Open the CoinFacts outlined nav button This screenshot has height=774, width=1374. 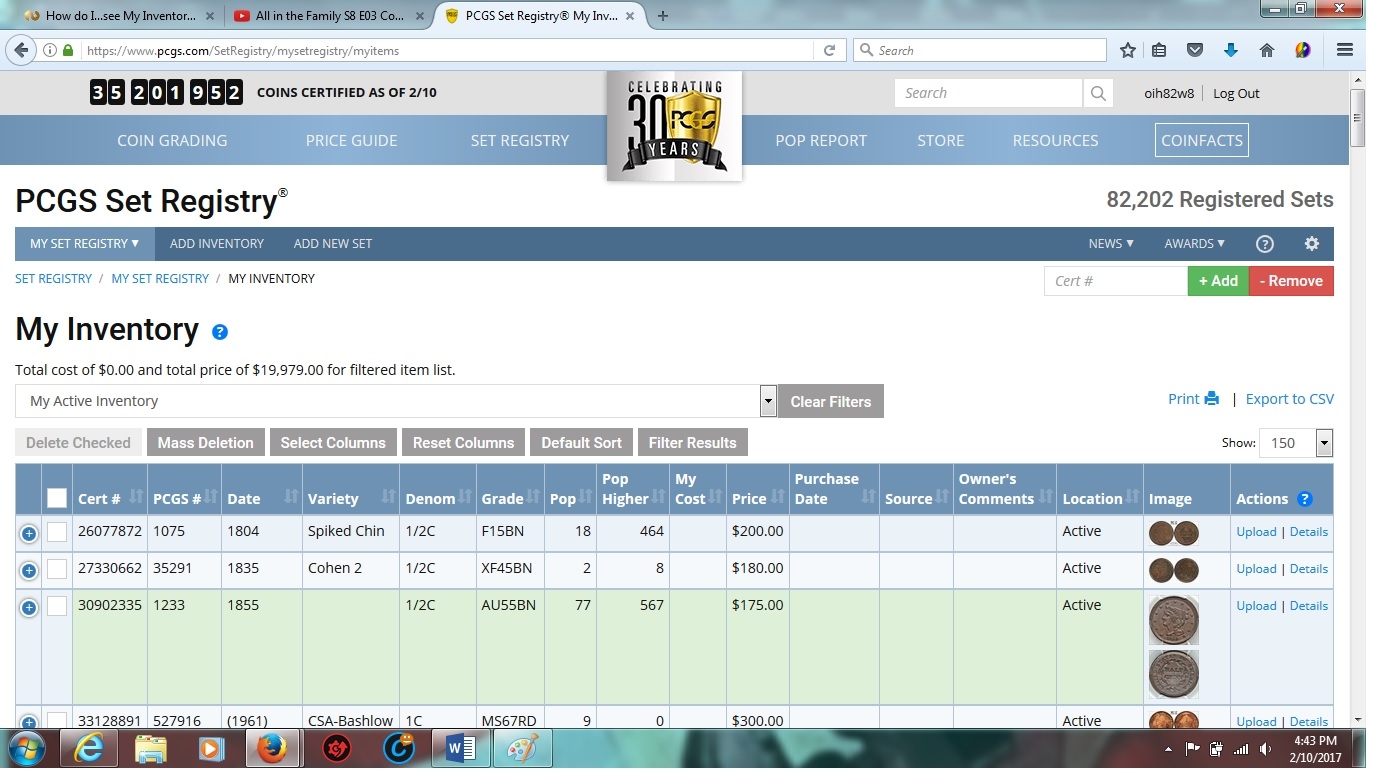pyautogui.click(x=1202, y=140)
